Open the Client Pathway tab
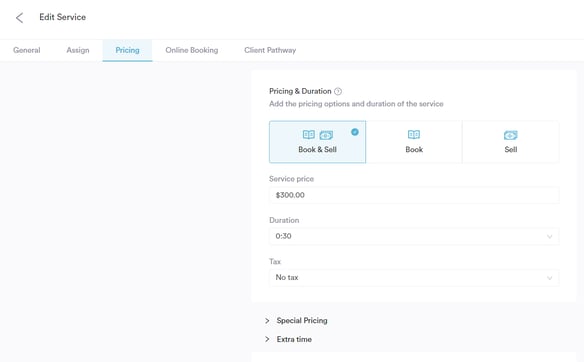Viewport: 584px width, 362px height. (270, 50)
